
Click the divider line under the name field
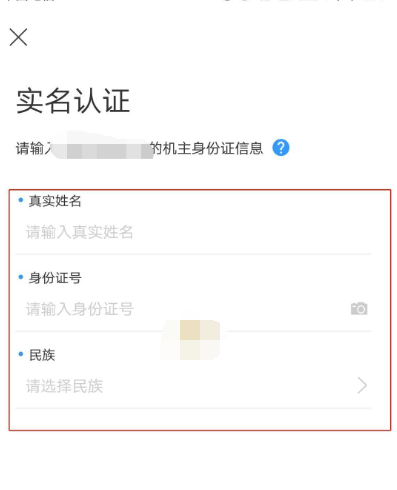tap(193, 254)
